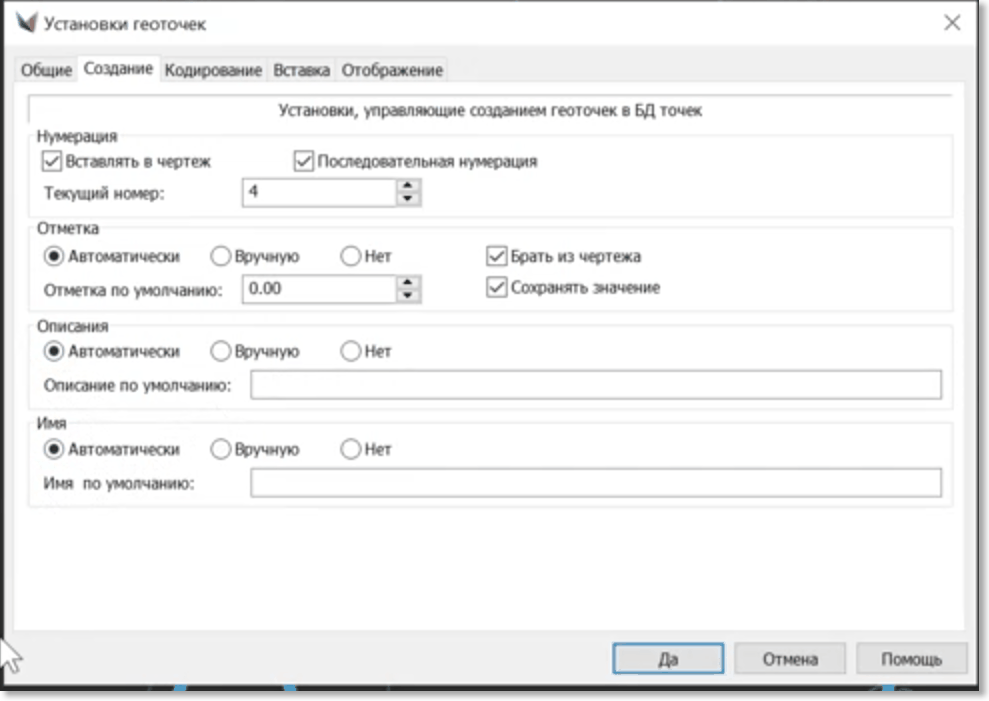Select Вручную in the Отметка group
The height and width of the screenshot is (701, 989).
pyautogui.click(x=220, y=256)
